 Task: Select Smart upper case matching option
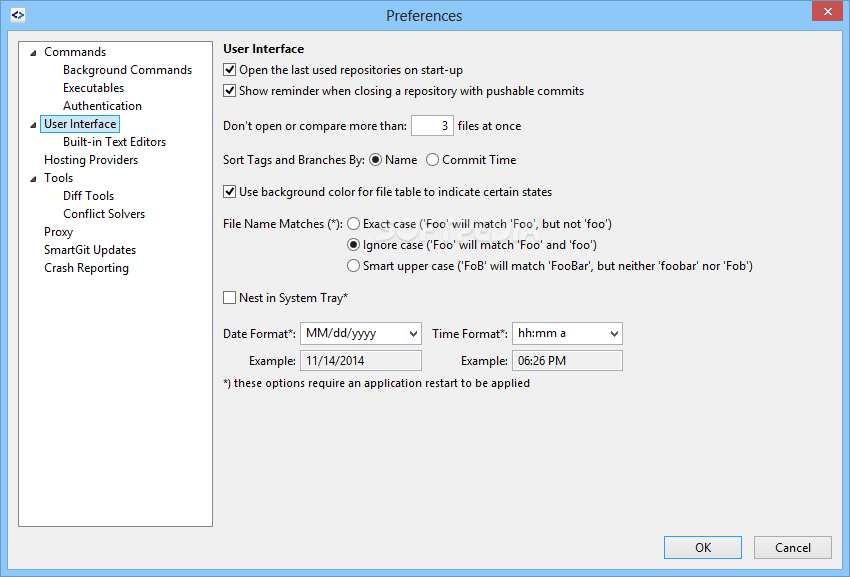pyautogui.click(x=353, y=266)
